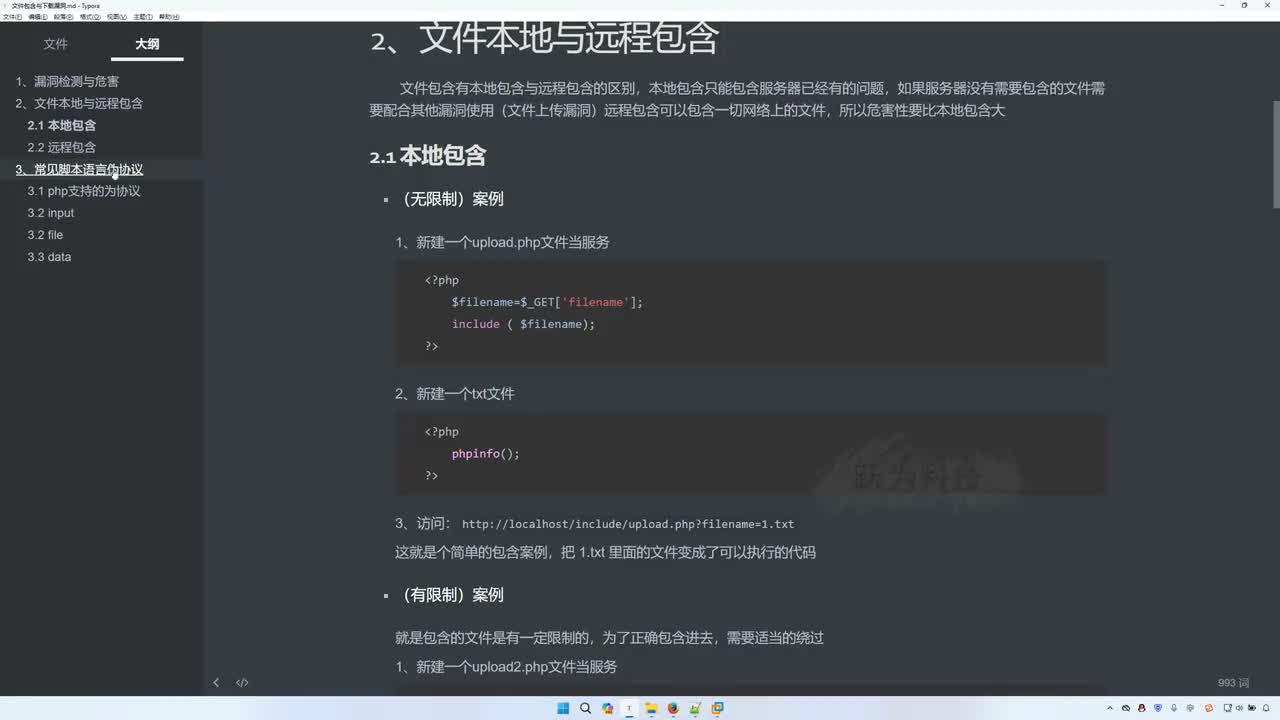The width and height of the screenshot is (1280, 720).
Task: Select the 大纲 outline tab
Action: tap(147, 44)
